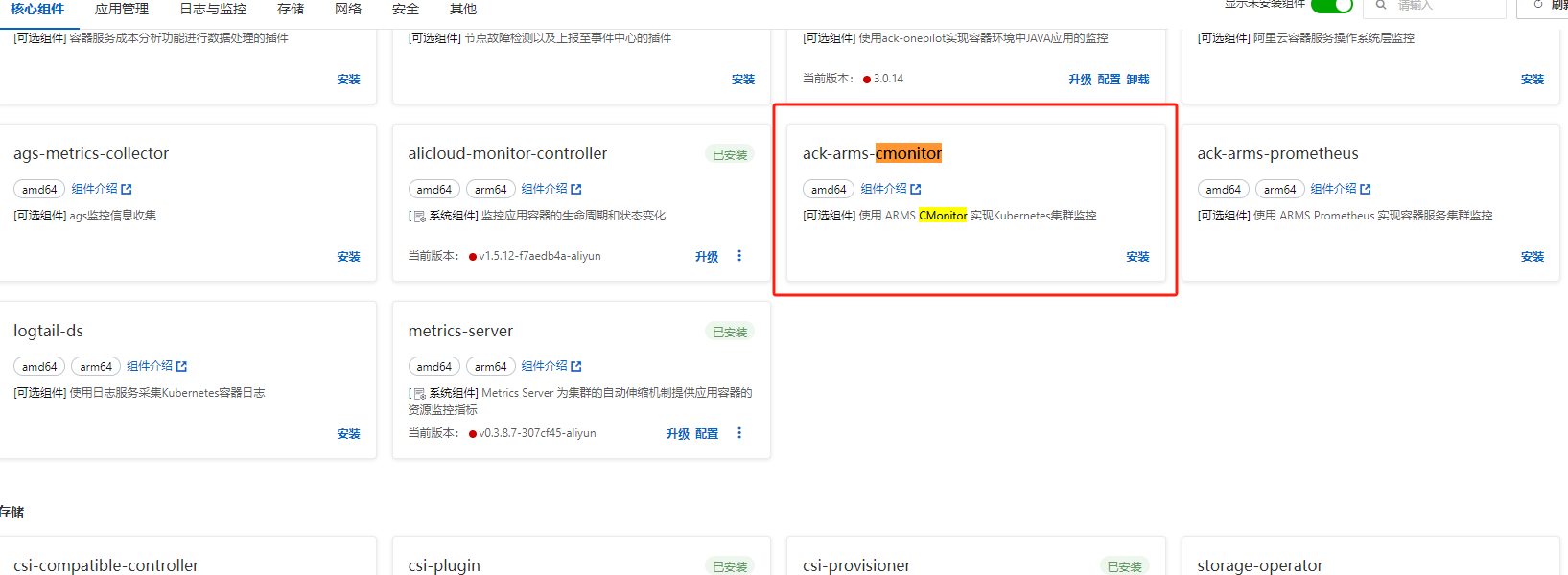The height and width of the screenshot is (575, 1568).
Task: Click 配置 on the ack-onepilot card
Action: click(1109, 80)
